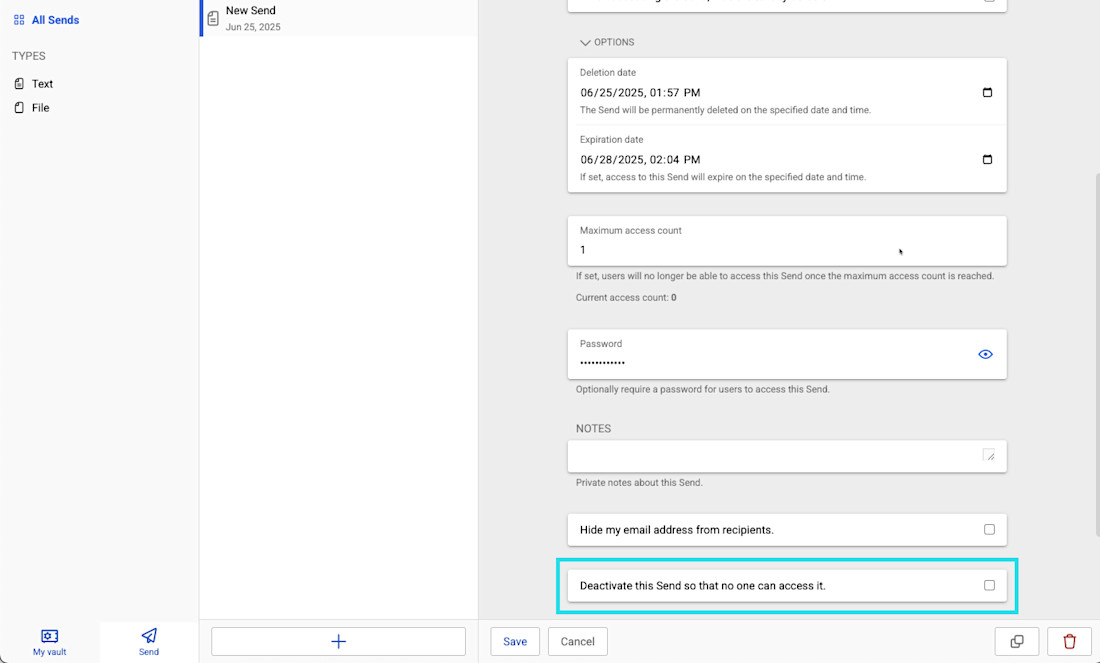Click the copy Send link icon
Viewport: 1100px width, 663px height.
click(x=1017, y=642)
